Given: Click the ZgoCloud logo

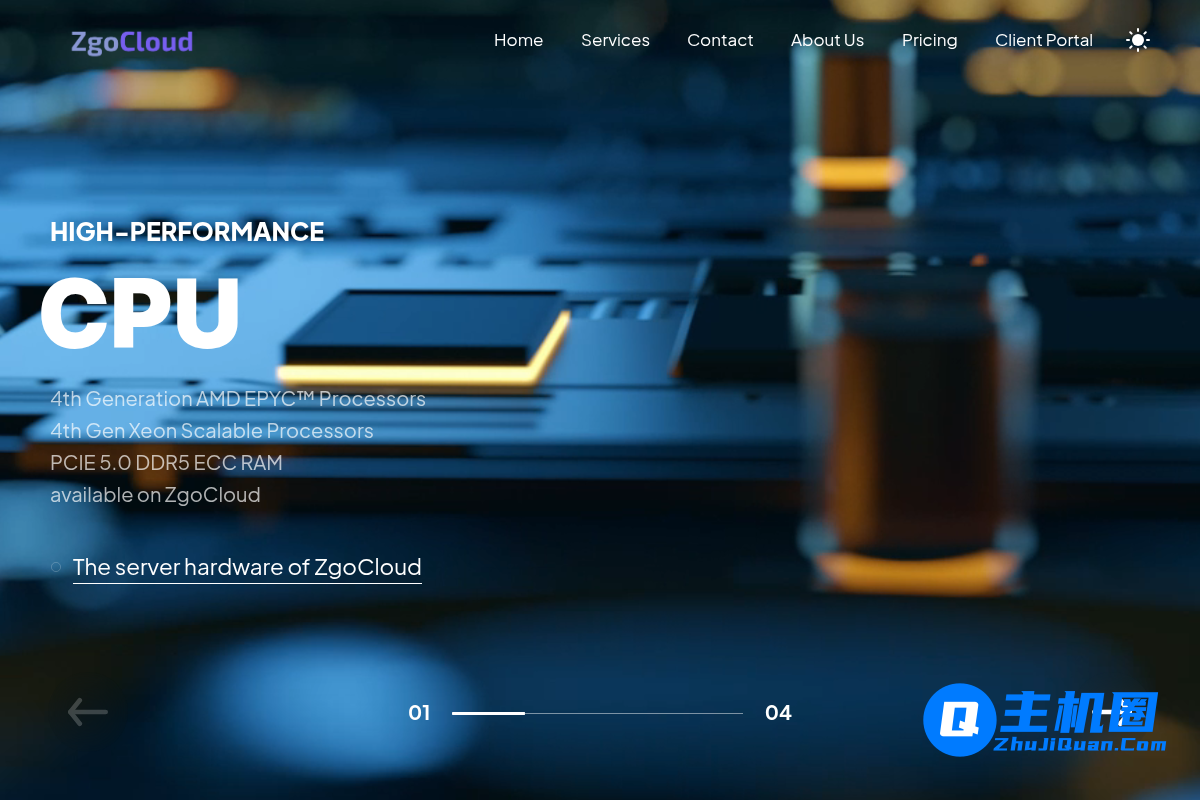Looking at the screenshot, I should point(132,42).
